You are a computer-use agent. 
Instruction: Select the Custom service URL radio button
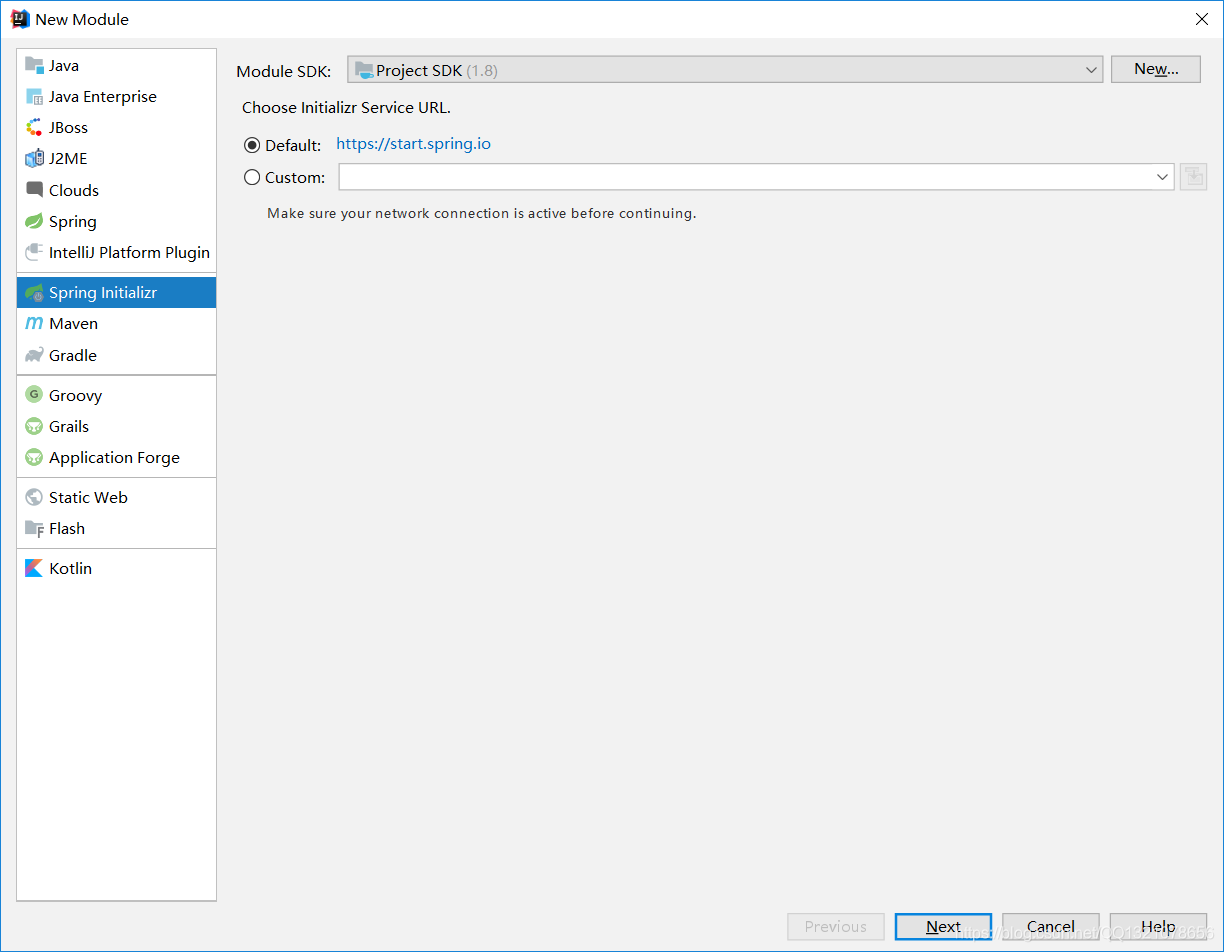click(252, 177)
